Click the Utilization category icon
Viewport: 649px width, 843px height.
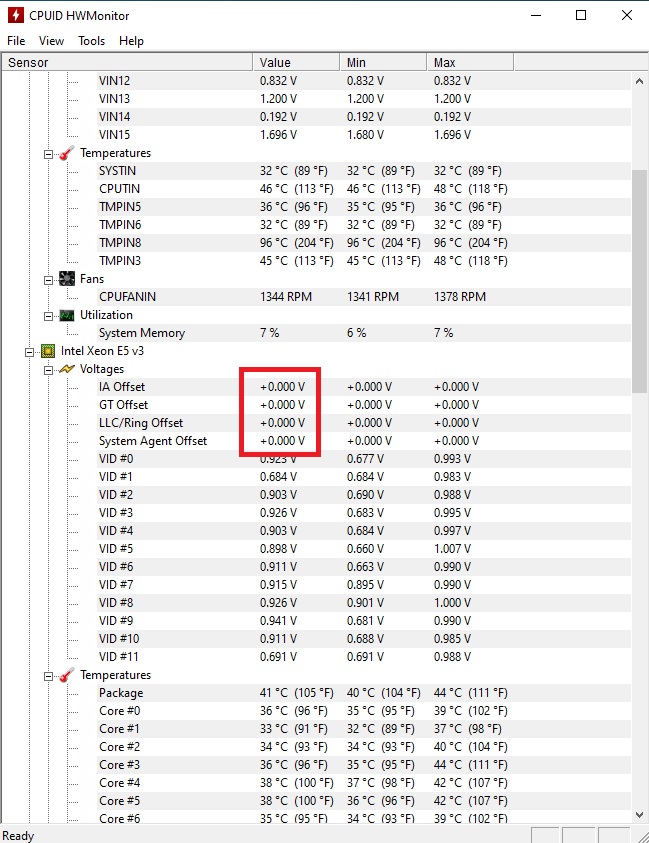tap(67, 315)
